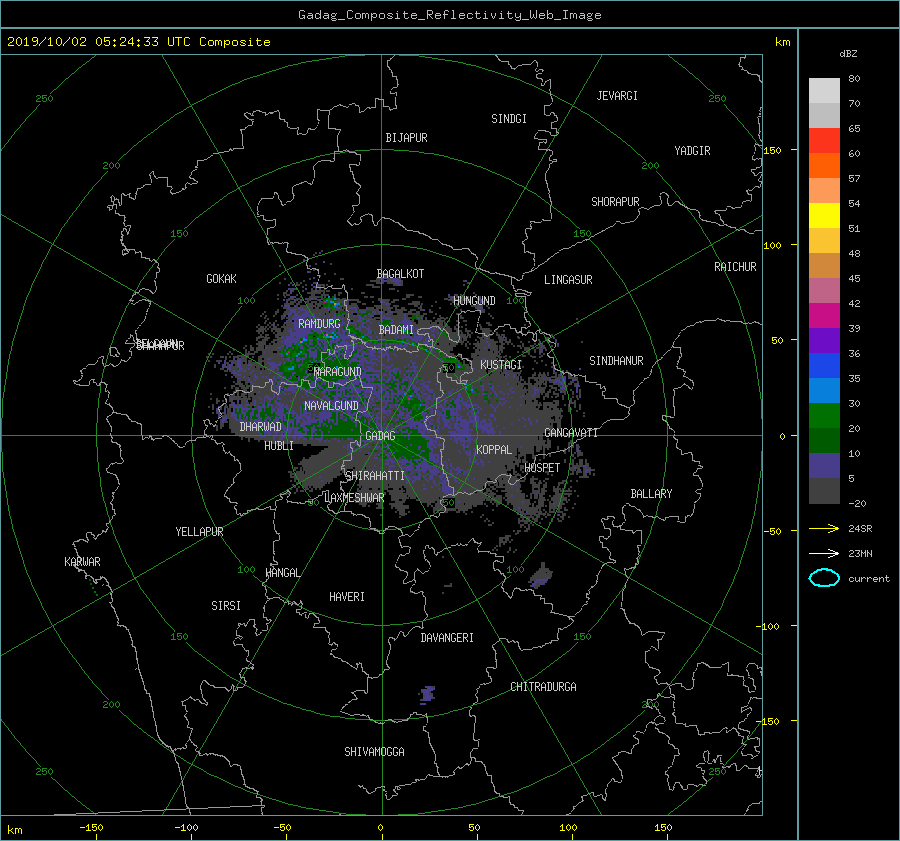Click the DHARWAD city label
This screenshot has height=841, width=900.
click(260, 427)
